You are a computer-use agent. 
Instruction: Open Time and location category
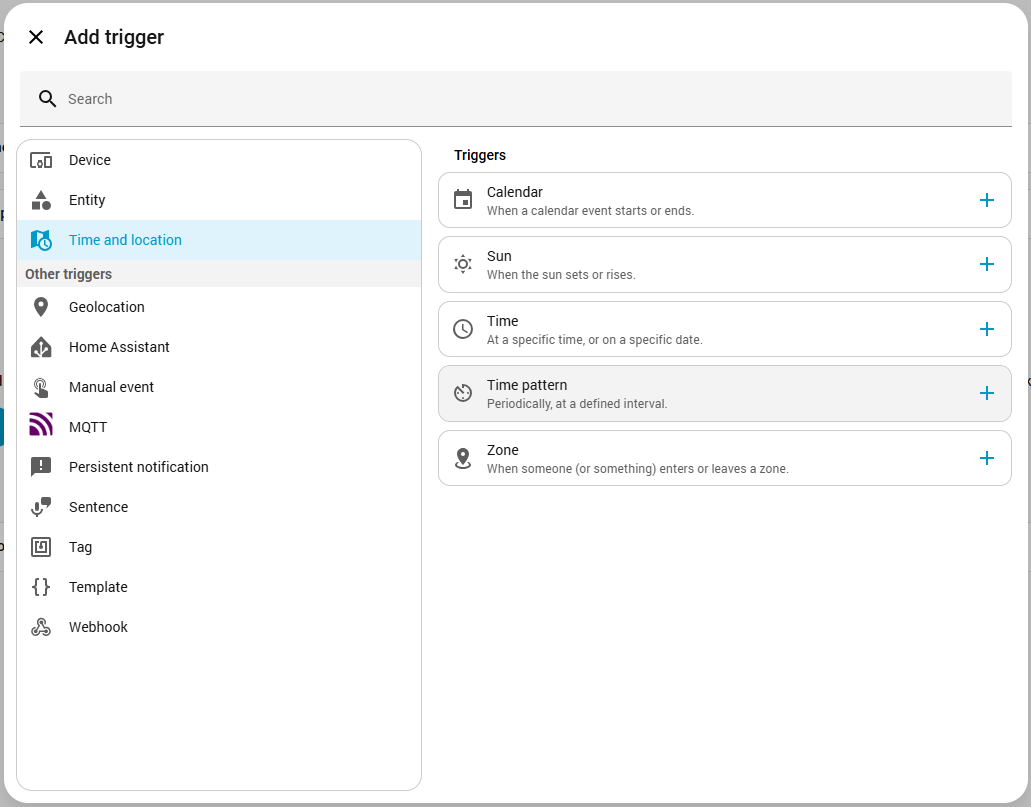tap(125, 240)
